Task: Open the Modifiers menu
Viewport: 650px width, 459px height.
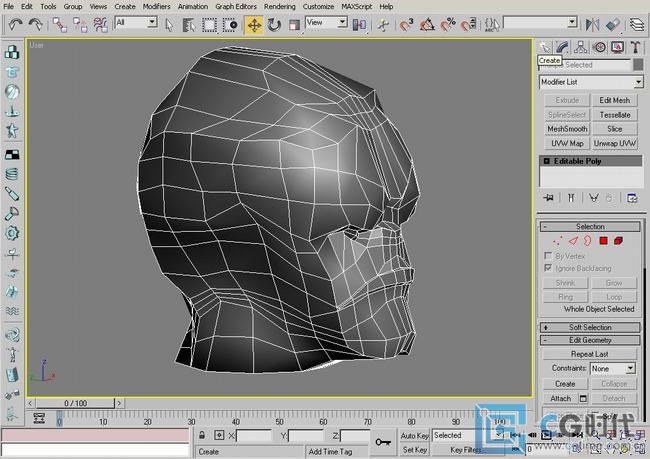Action: pyautogui.click(x=156, y=7)
